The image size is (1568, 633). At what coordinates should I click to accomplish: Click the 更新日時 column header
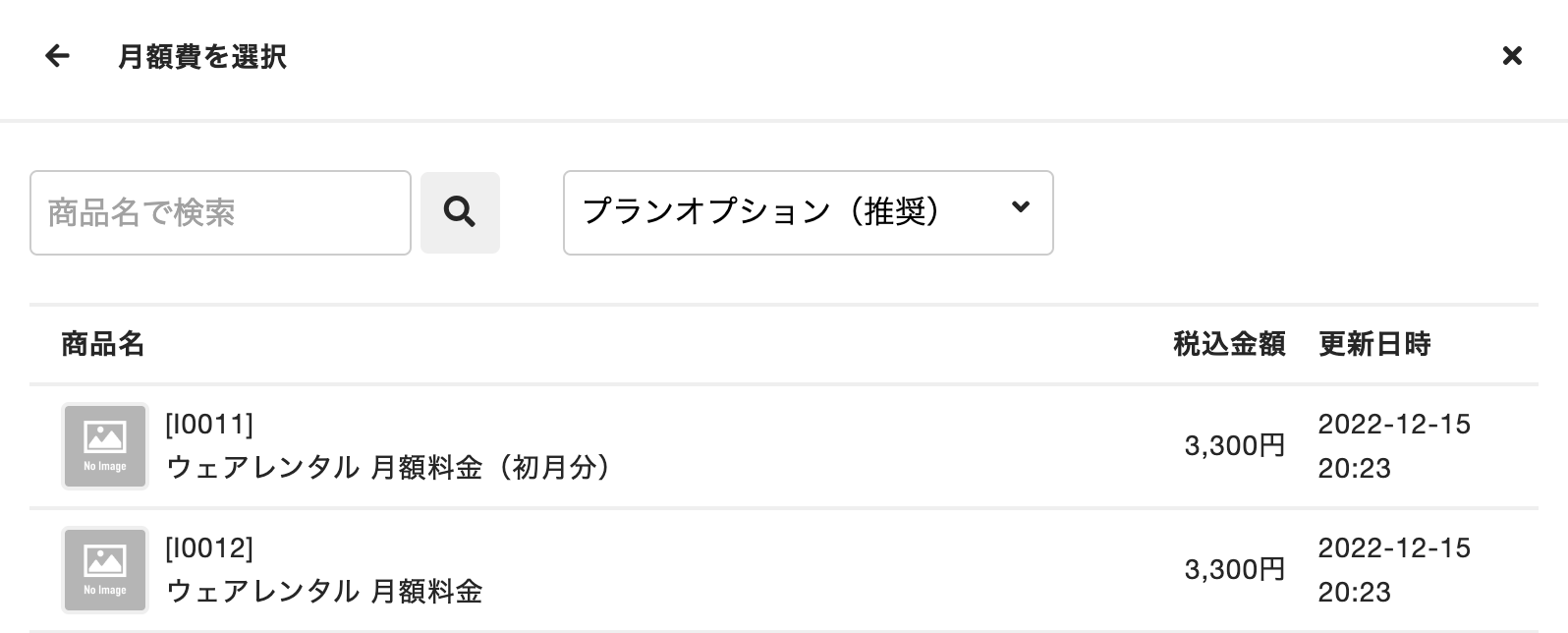(1374, 344)
